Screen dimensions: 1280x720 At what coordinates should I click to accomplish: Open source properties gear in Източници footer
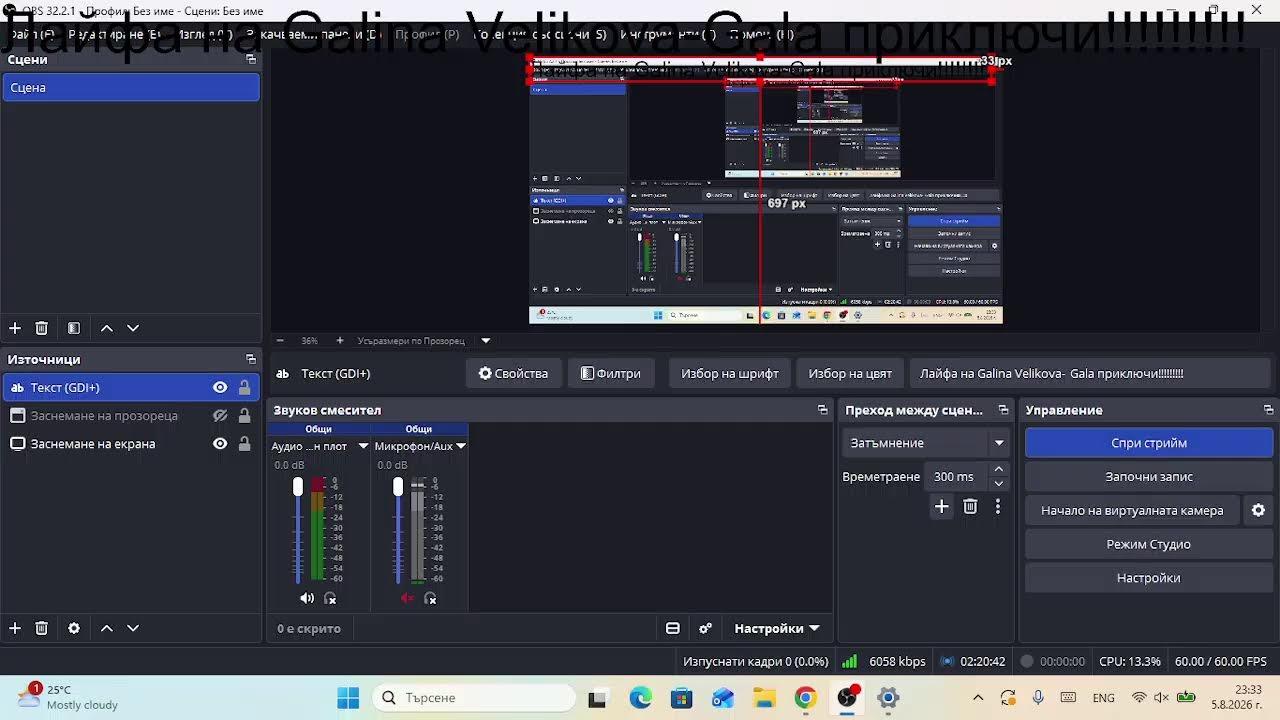[x=74, y=628]
